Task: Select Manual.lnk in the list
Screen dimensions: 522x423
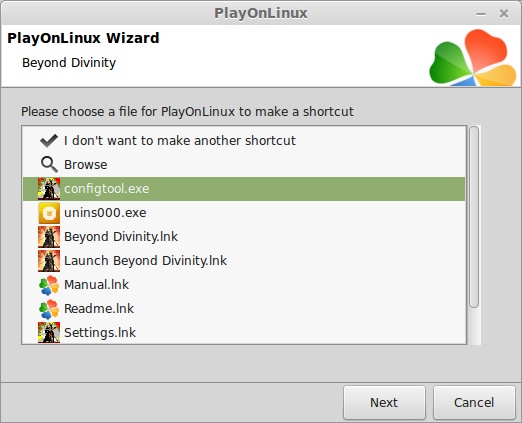Action: coord(244,285)
